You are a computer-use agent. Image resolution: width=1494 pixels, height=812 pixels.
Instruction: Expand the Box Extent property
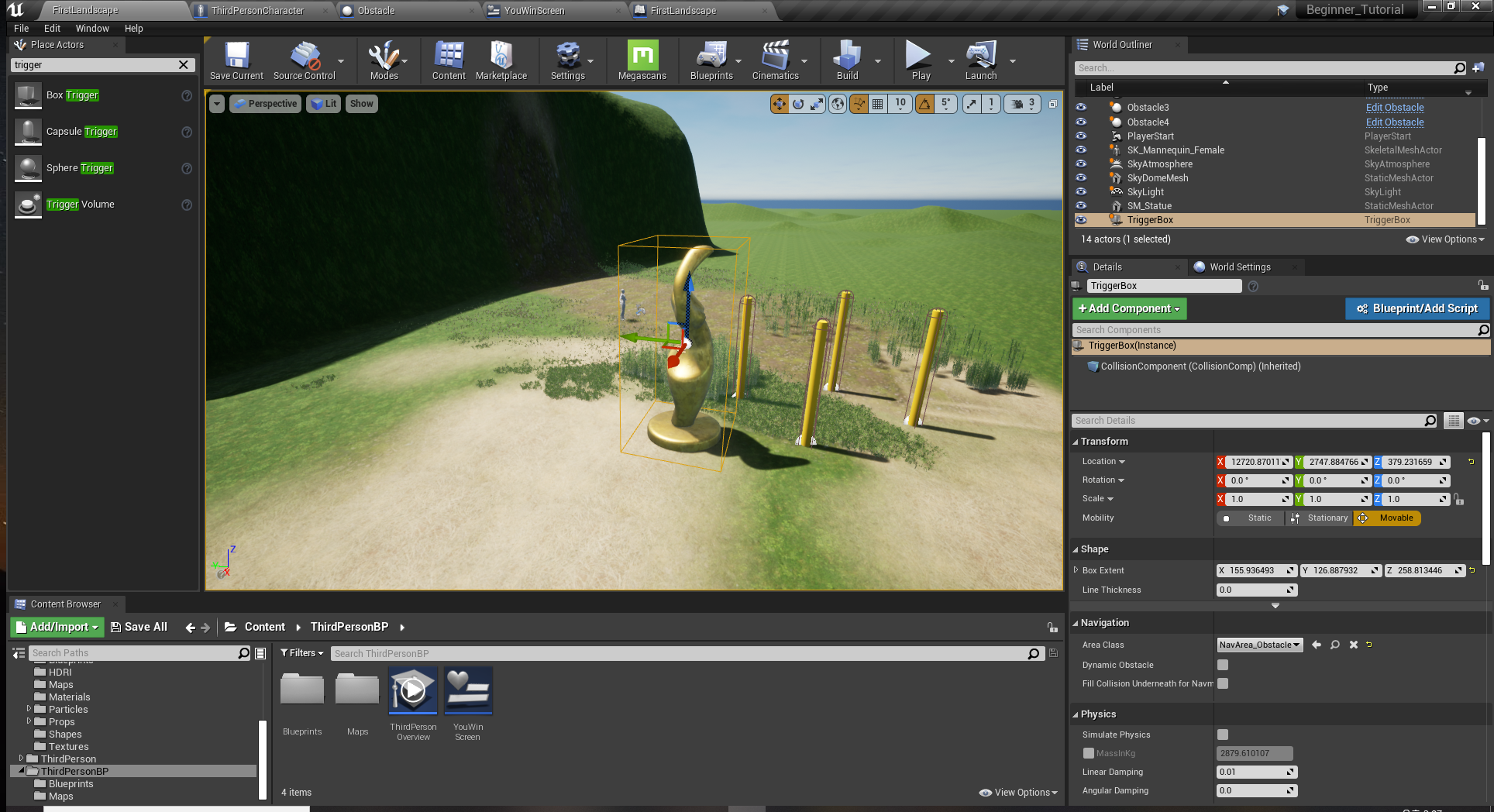(1076, 569)
